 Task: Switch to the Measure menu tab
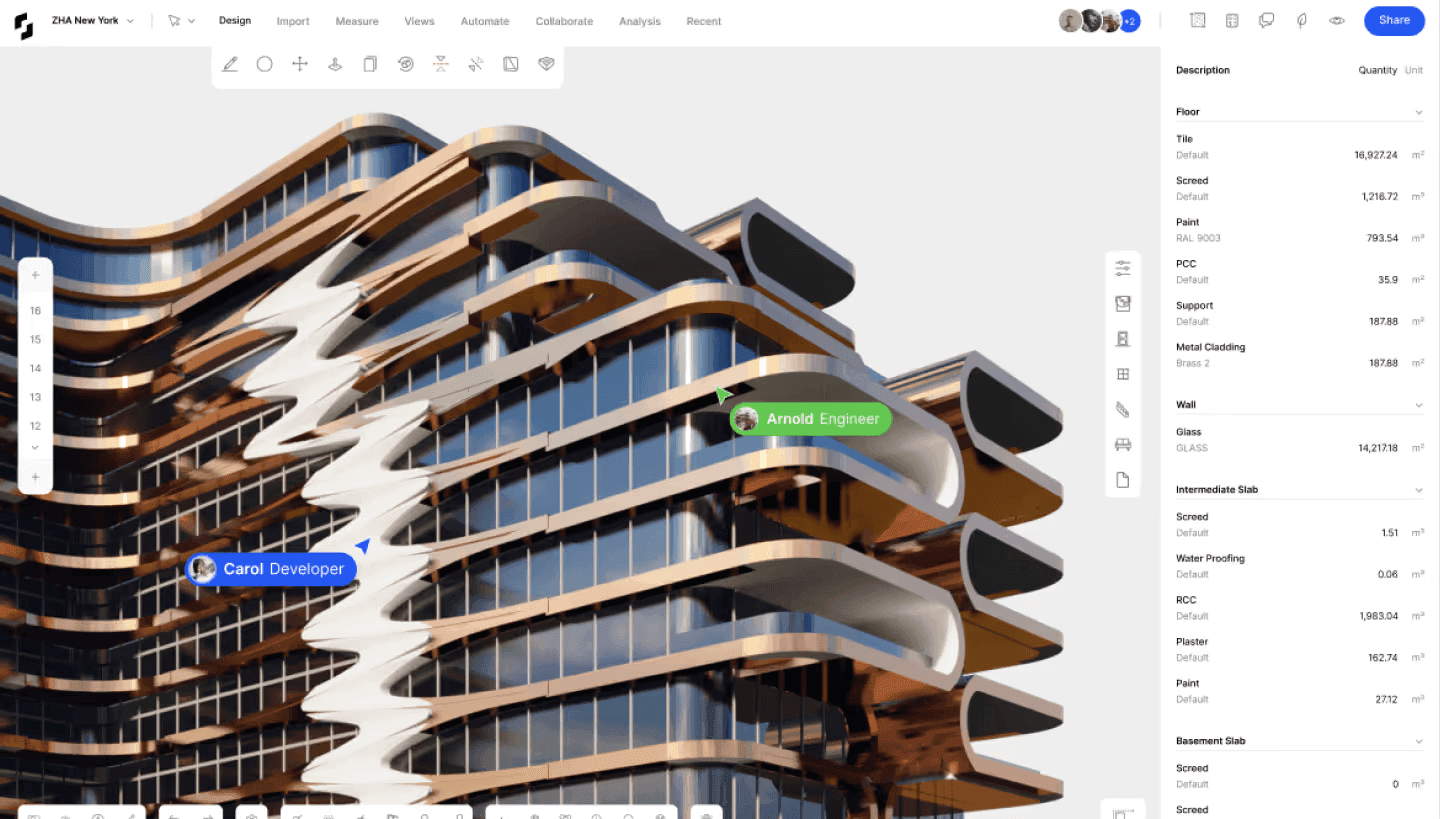(356, 20)
